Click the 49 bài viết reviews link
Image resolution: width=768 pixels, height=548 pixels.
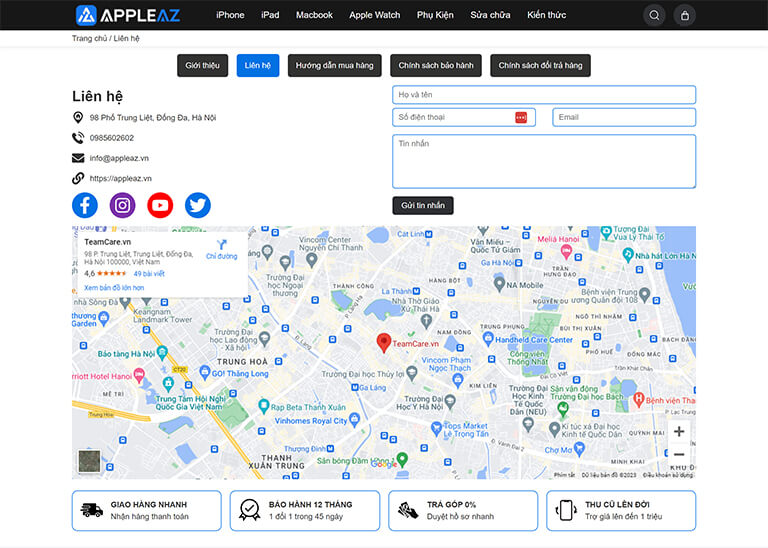coord(149,274)
